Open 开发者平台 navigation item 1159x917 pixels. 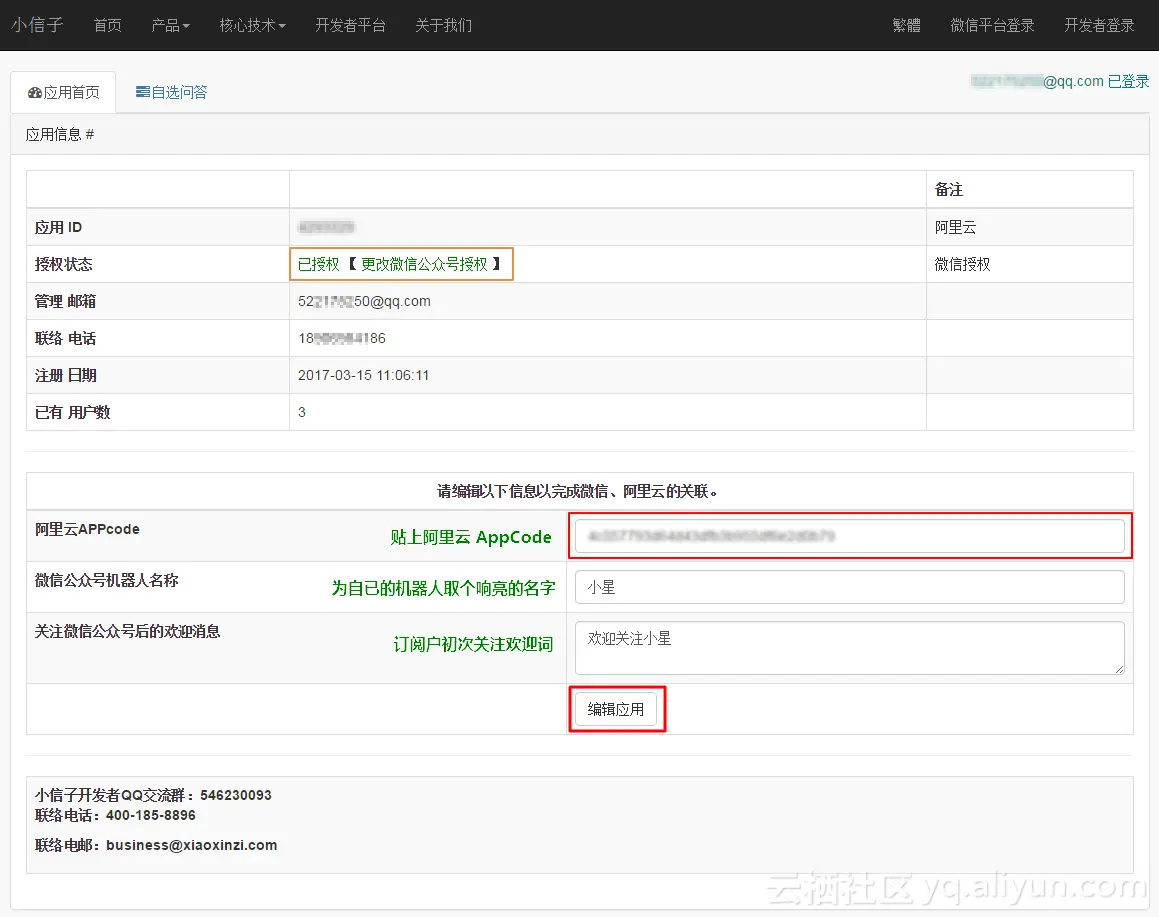350,25
